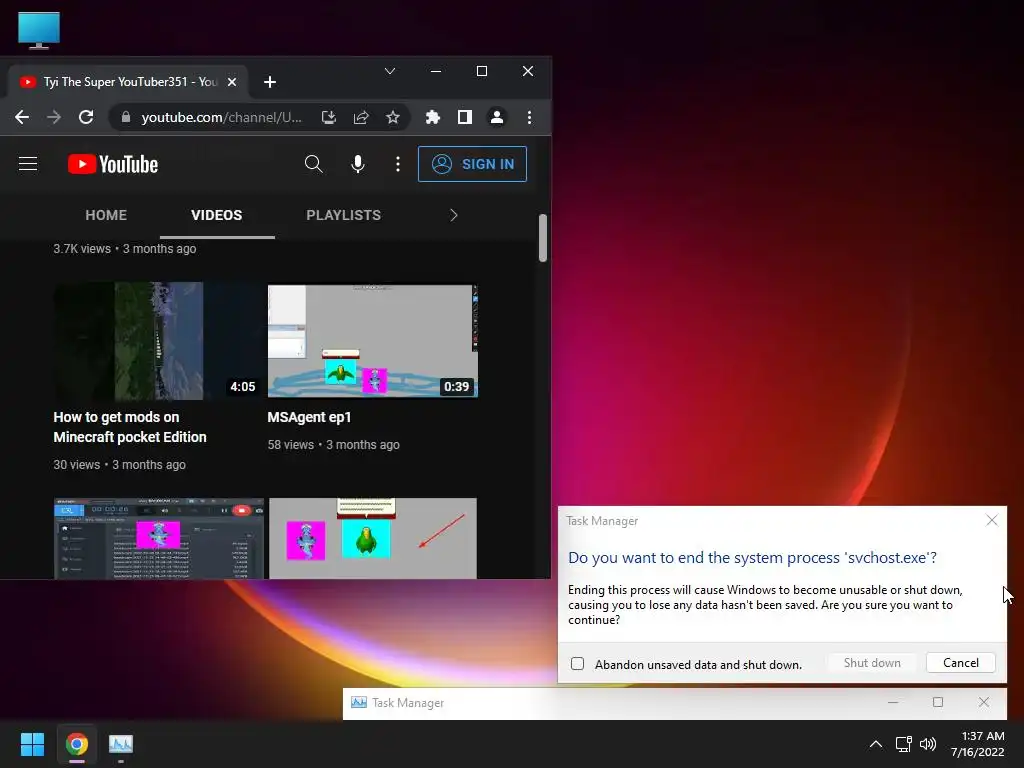Reload the YouTube page
1024x768 pixels.
(86, 117)
